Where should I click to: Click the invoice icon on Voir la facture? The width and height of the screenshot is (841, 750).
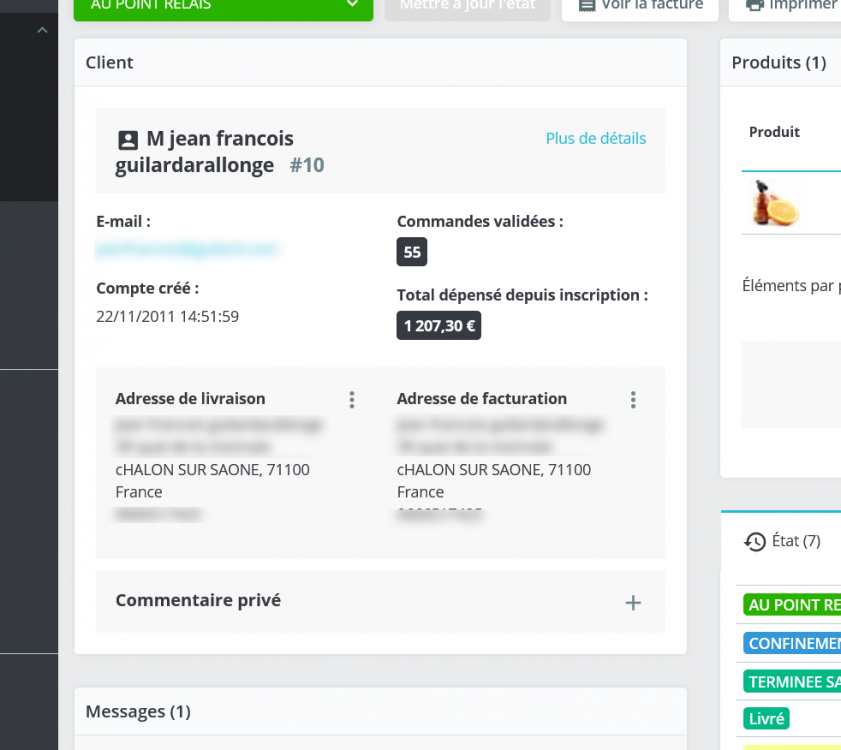(x=587, y=5)
